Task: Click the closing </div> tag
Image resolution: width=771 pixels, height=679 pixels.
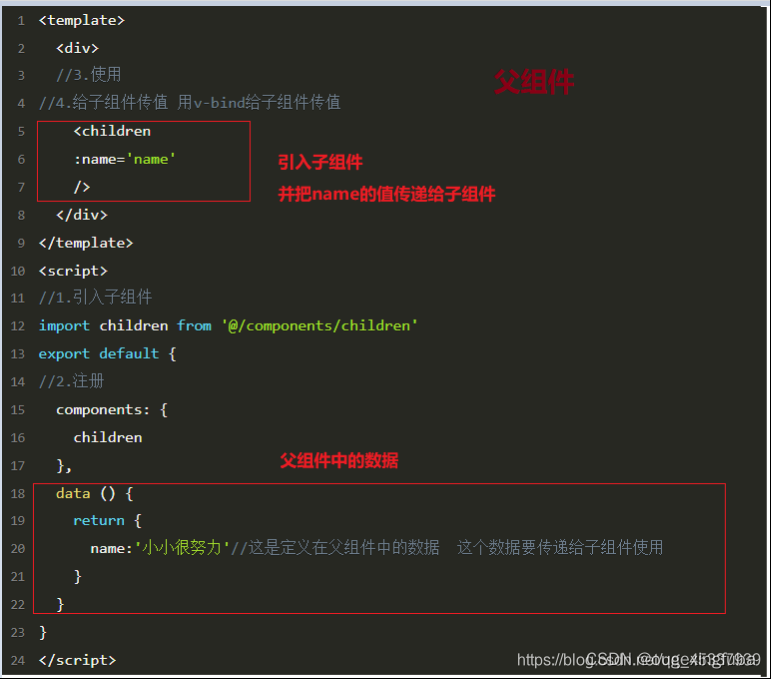Action: (x=82, y=215)
